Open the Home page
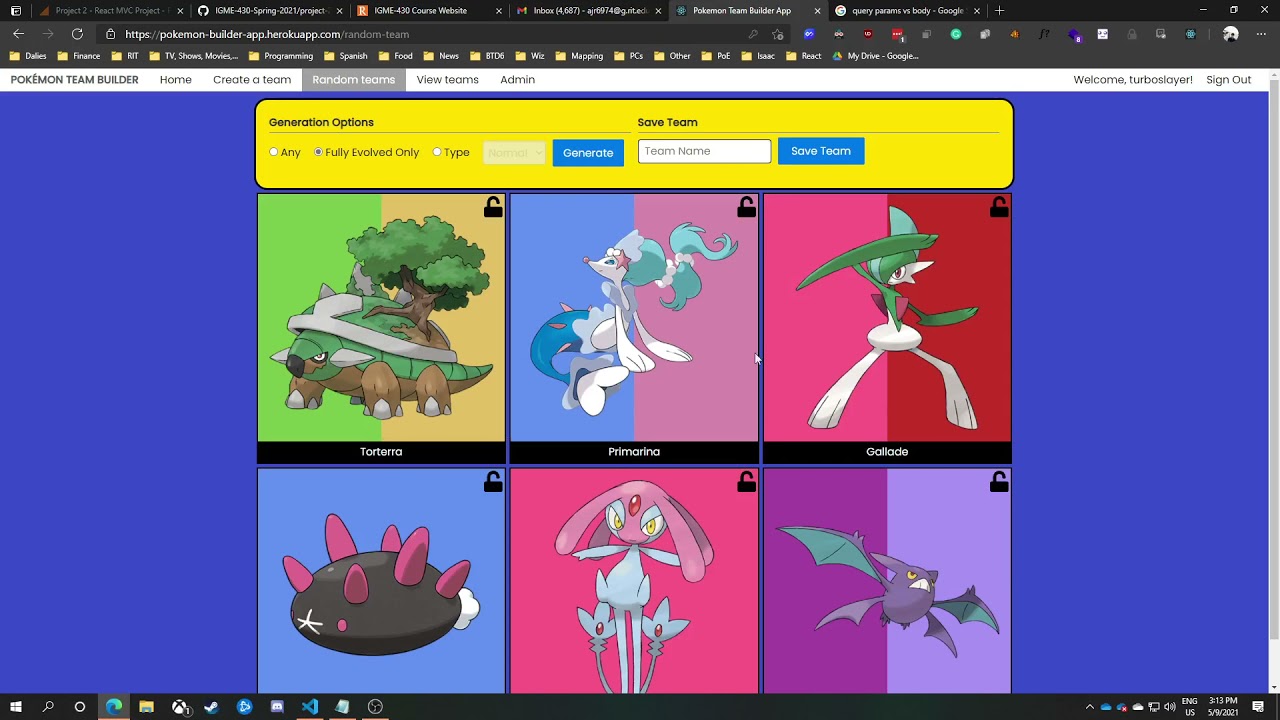Screen dimensions: 1280x720 pyautogui.click(x=176, y=80)
